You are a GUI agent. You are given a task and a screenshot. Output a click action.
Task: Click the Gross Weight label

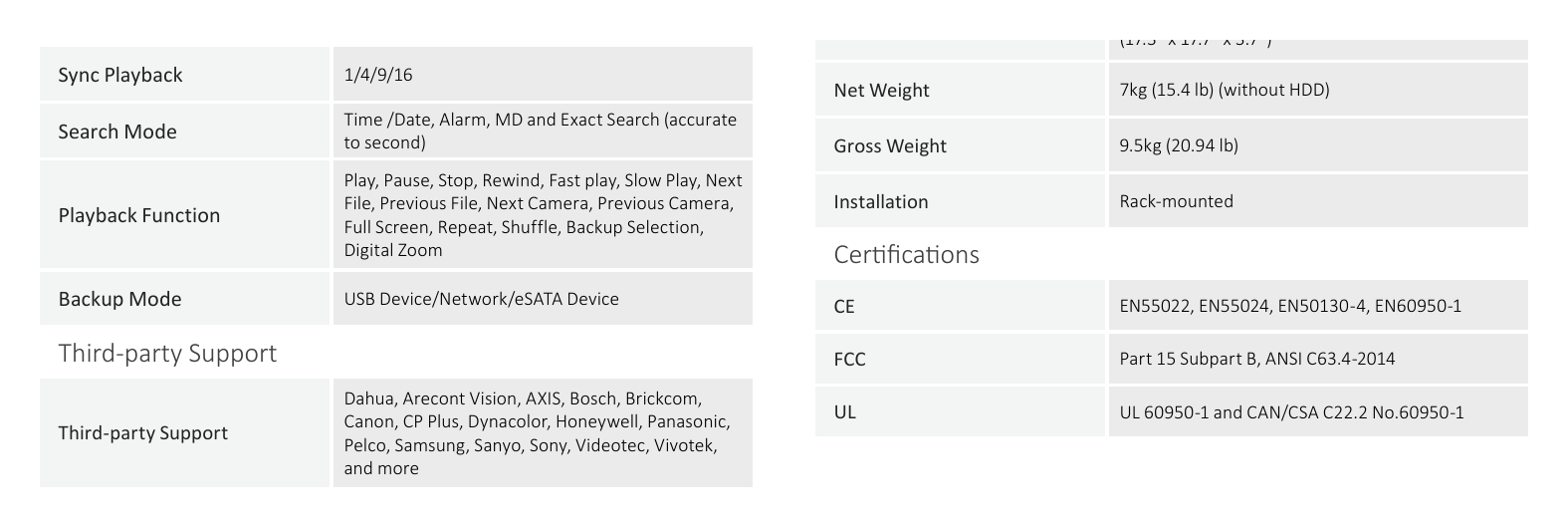click(890, 146)
